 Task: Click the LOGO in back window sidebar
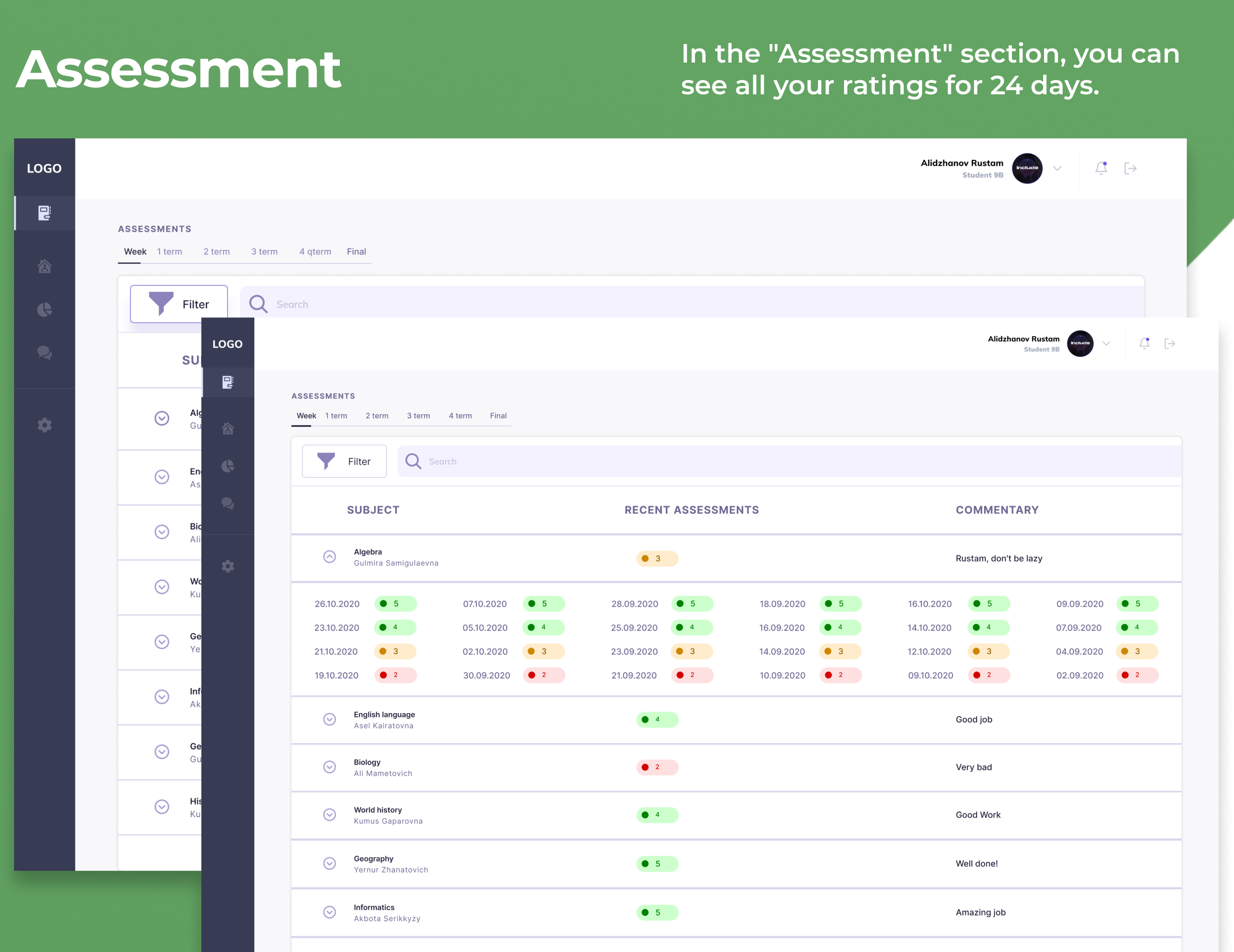click(44, 168)
